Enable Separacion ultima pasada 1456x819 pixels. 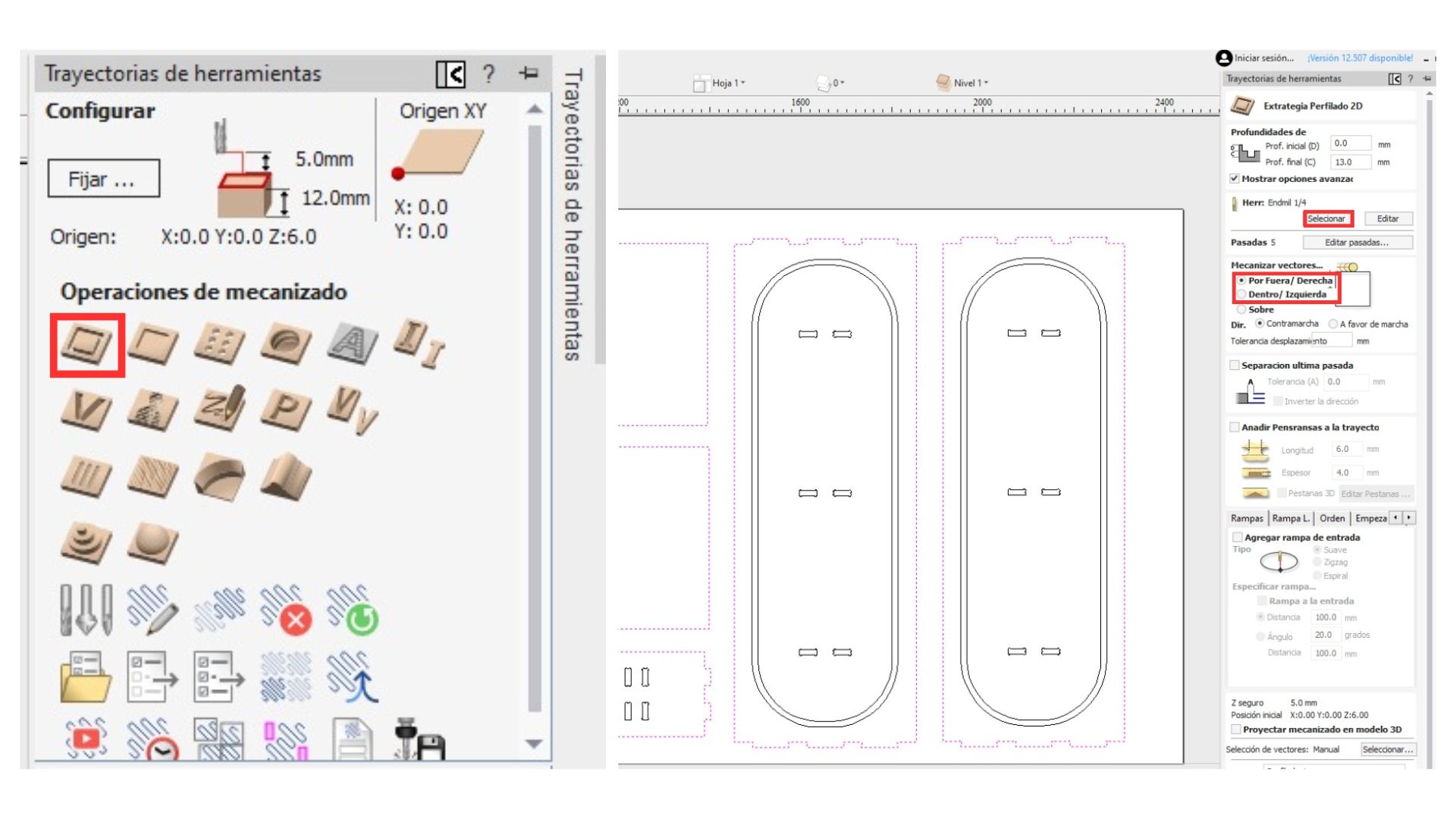pyautogui.click(x=1235, y=365)
